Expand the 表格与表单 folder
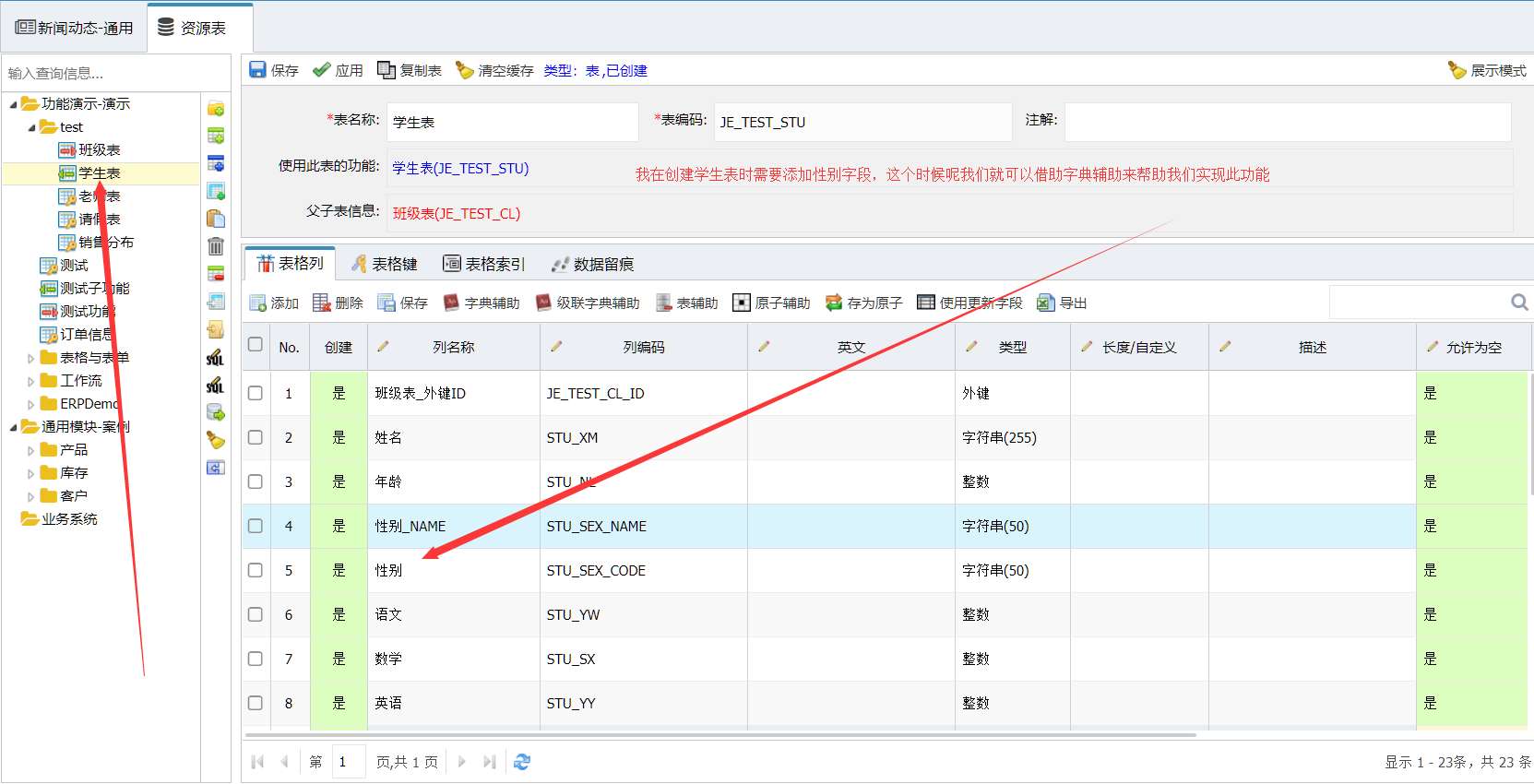The image size is (1534, 784). pyautogui.click(x=31, y=358)
